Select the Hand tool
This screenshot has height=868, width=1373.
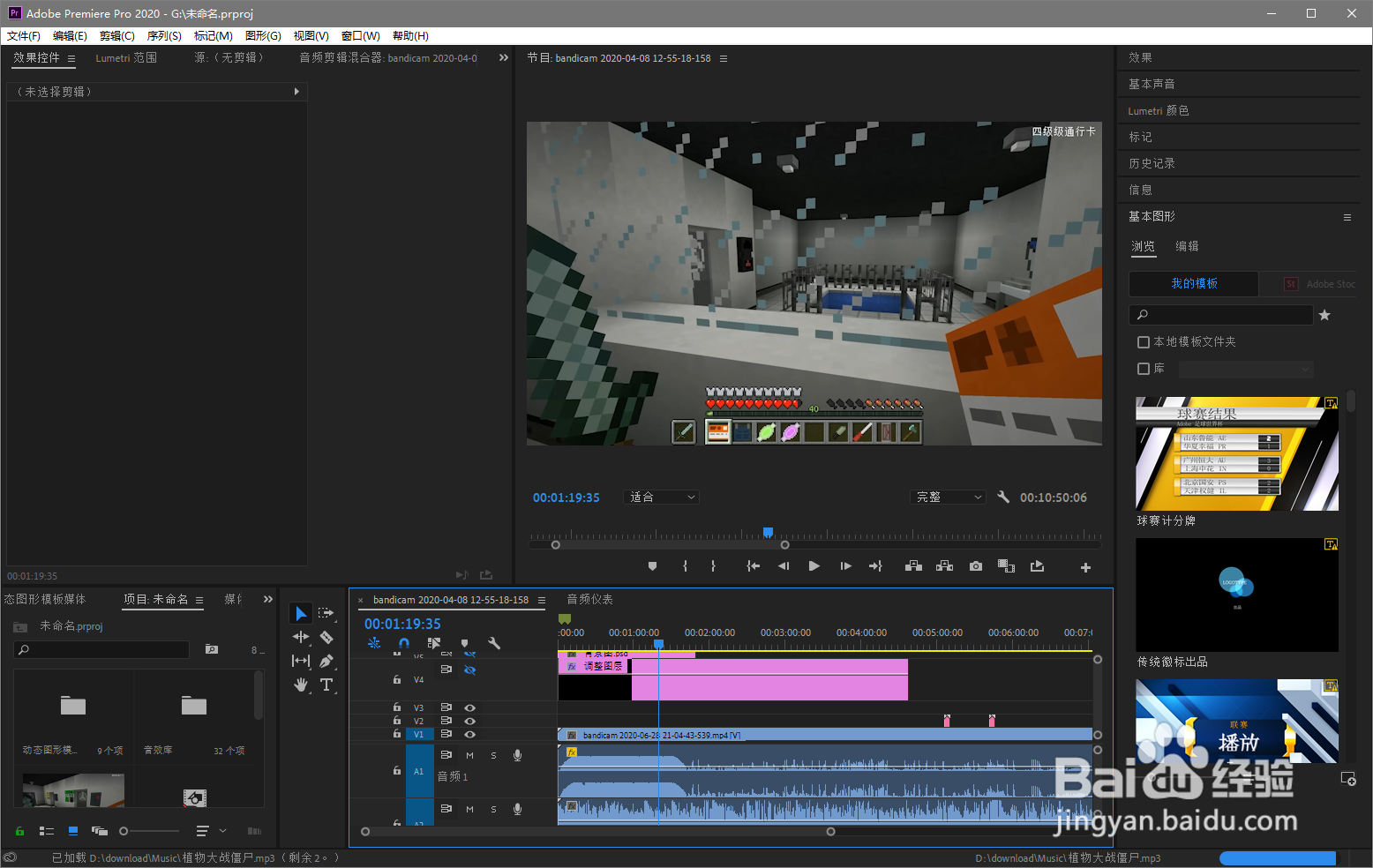301,685
